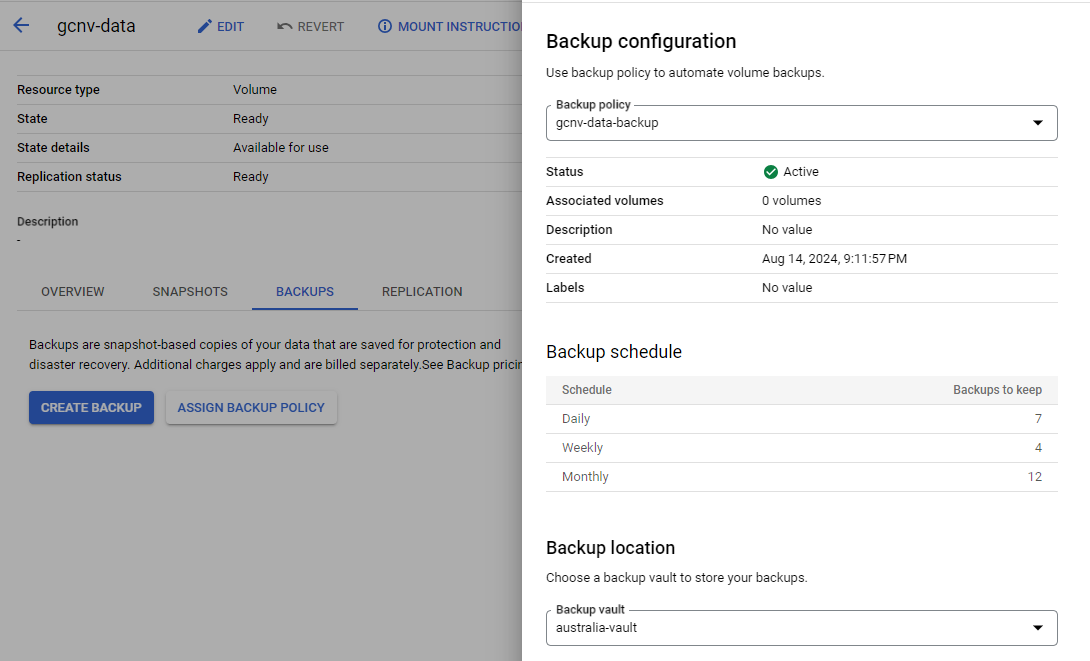Open the Snapshots tab
This screenshot has height=661, width=1090.
[x=190, y=292]
